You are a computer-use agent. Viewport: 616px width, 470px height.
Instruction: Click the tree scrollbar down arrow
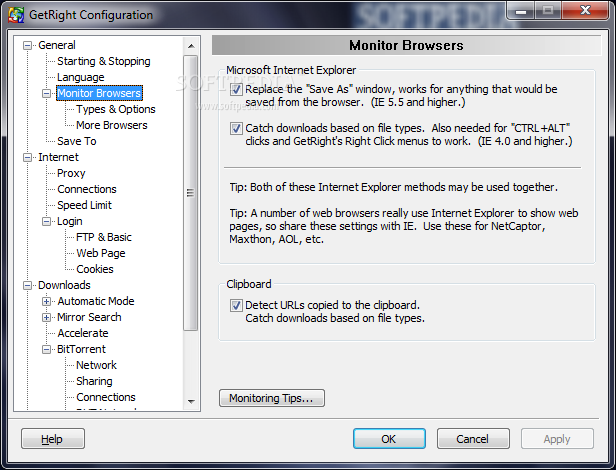(x=191, y=402)
